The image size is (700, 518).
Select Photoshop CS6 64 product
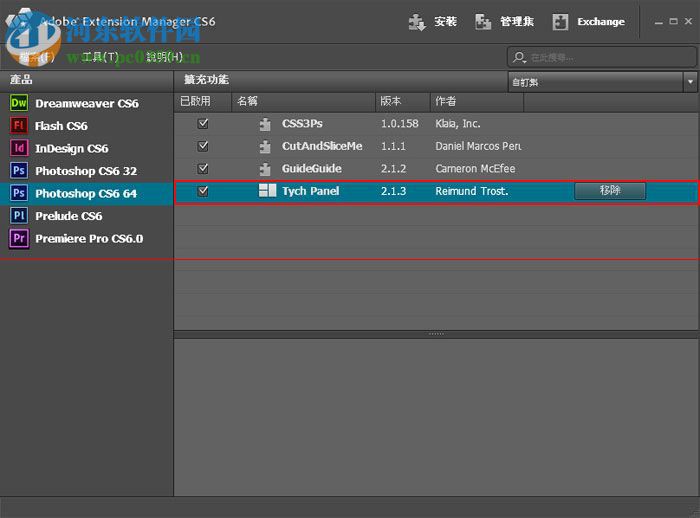pyautogui.click(x=87, y=193)
